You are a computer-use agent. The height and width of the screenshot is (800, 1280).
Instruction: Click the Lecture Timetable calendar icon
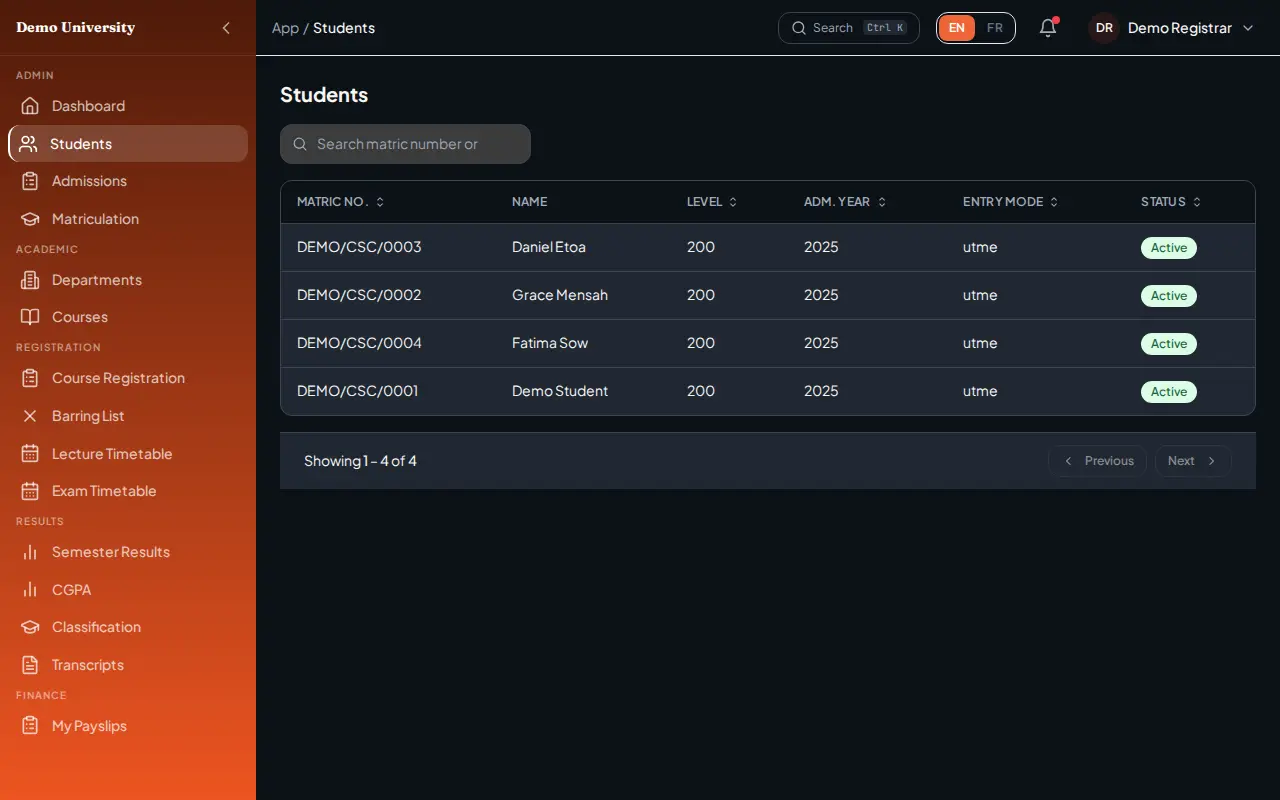pos(30,454)
